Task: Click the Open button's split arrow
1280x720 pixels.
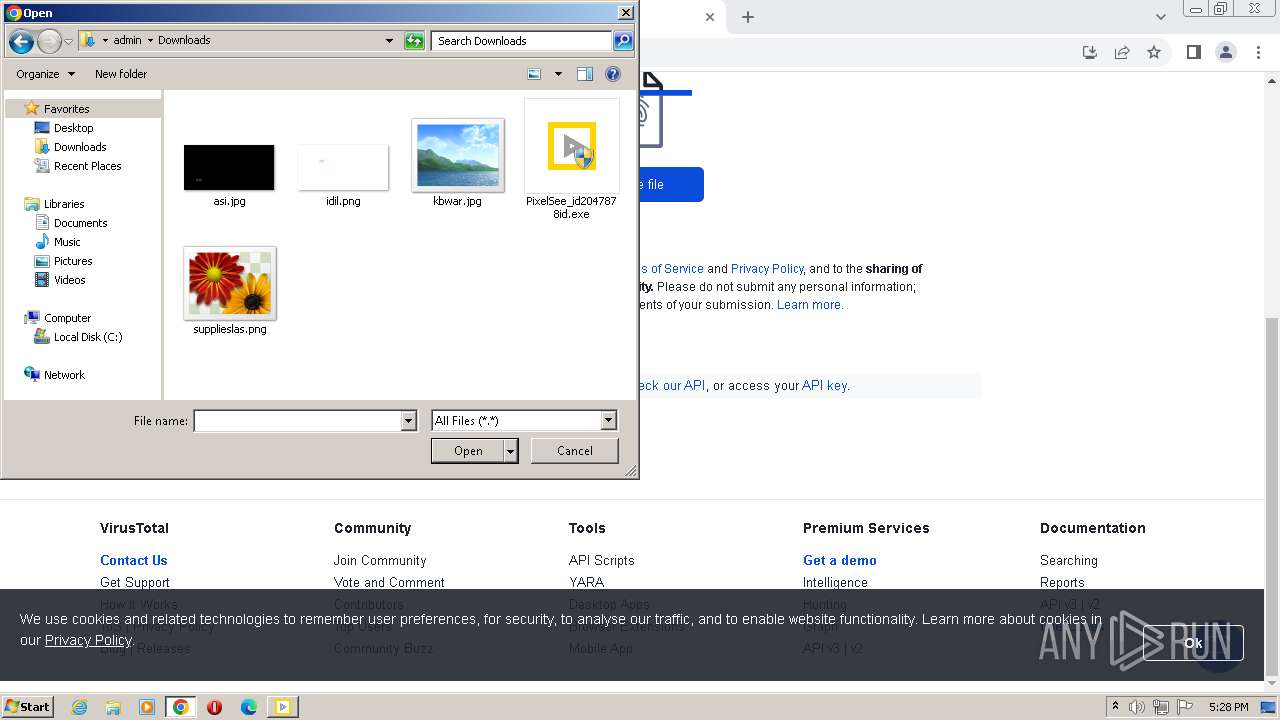Action: 511,451
